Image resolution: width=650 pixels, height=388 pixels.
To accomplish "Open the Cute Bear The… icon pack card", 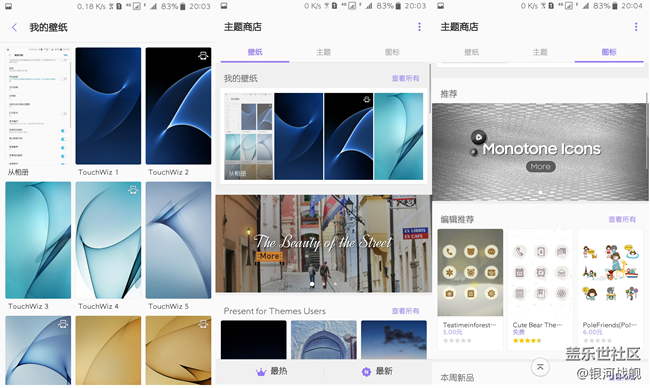I will click(540, 289).
